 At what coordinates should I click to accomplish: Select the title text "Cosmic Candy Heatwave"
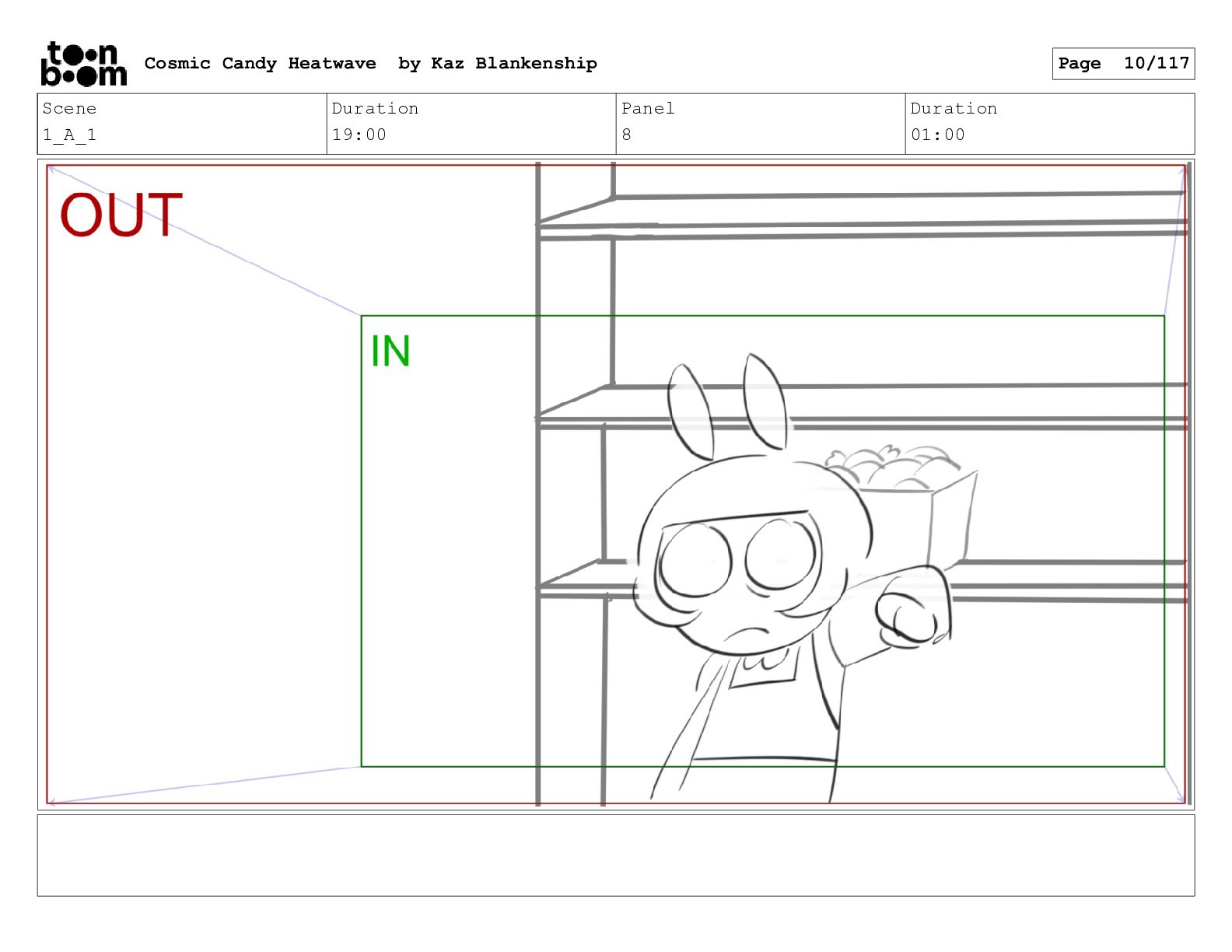(260, 64)
